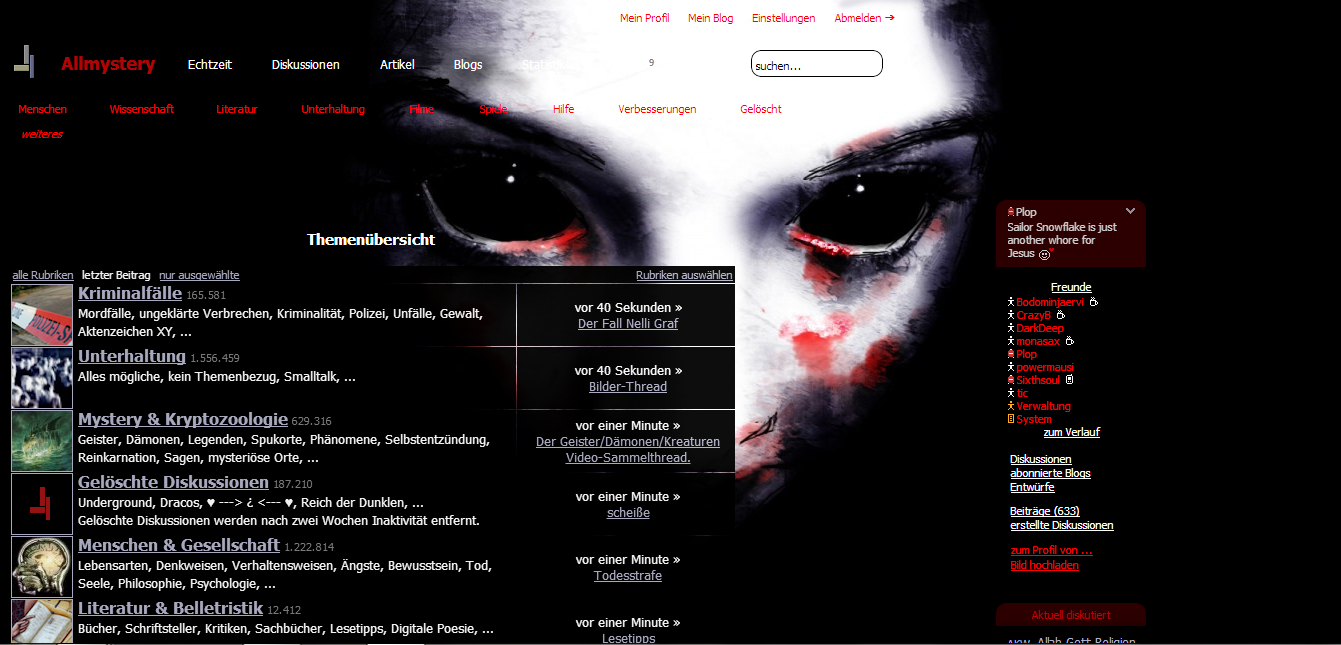This screenshot has height=645, width=1341.
Task: Open the Diskussionen menu
Action: 306,65
